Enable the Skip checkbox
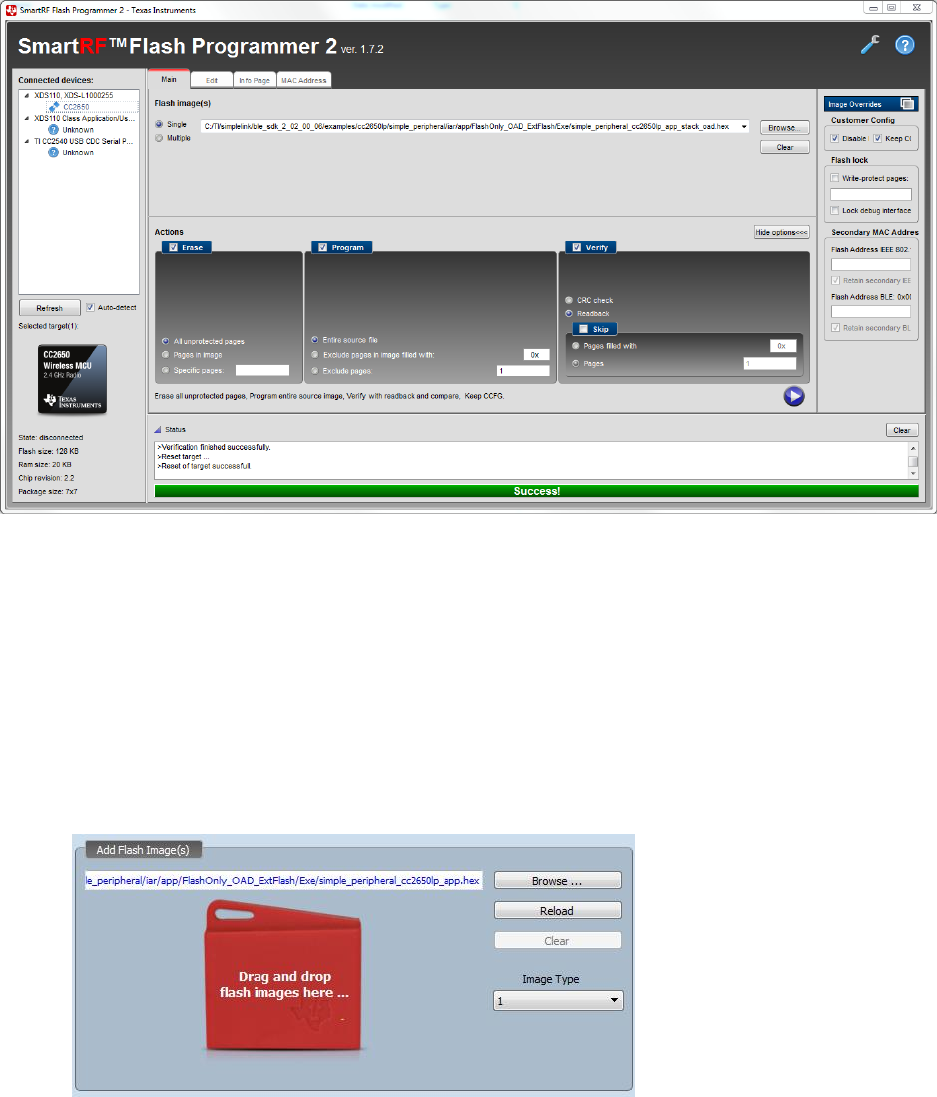937x1097 pixels. pyautogui.click(x=584, y=329)
